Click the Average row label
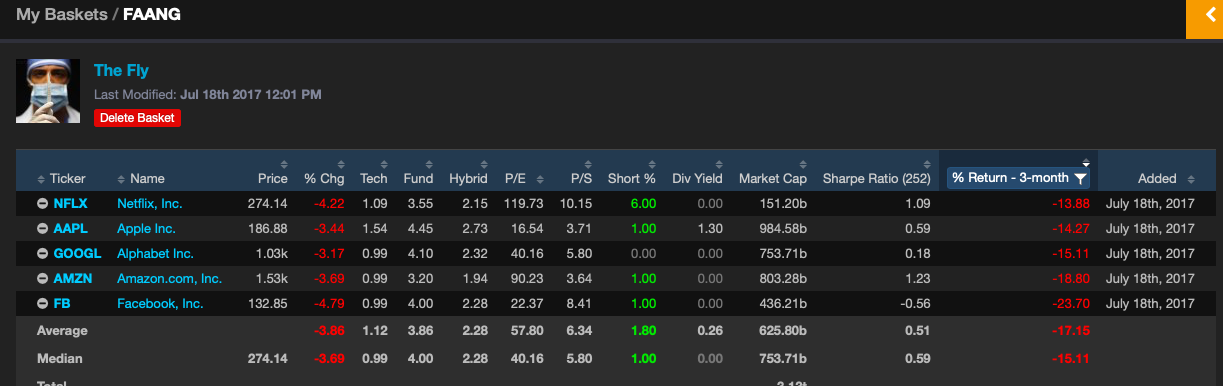The height and width of the screenshot is (386, 1223). pyautogui.click(x=62, y=331)
